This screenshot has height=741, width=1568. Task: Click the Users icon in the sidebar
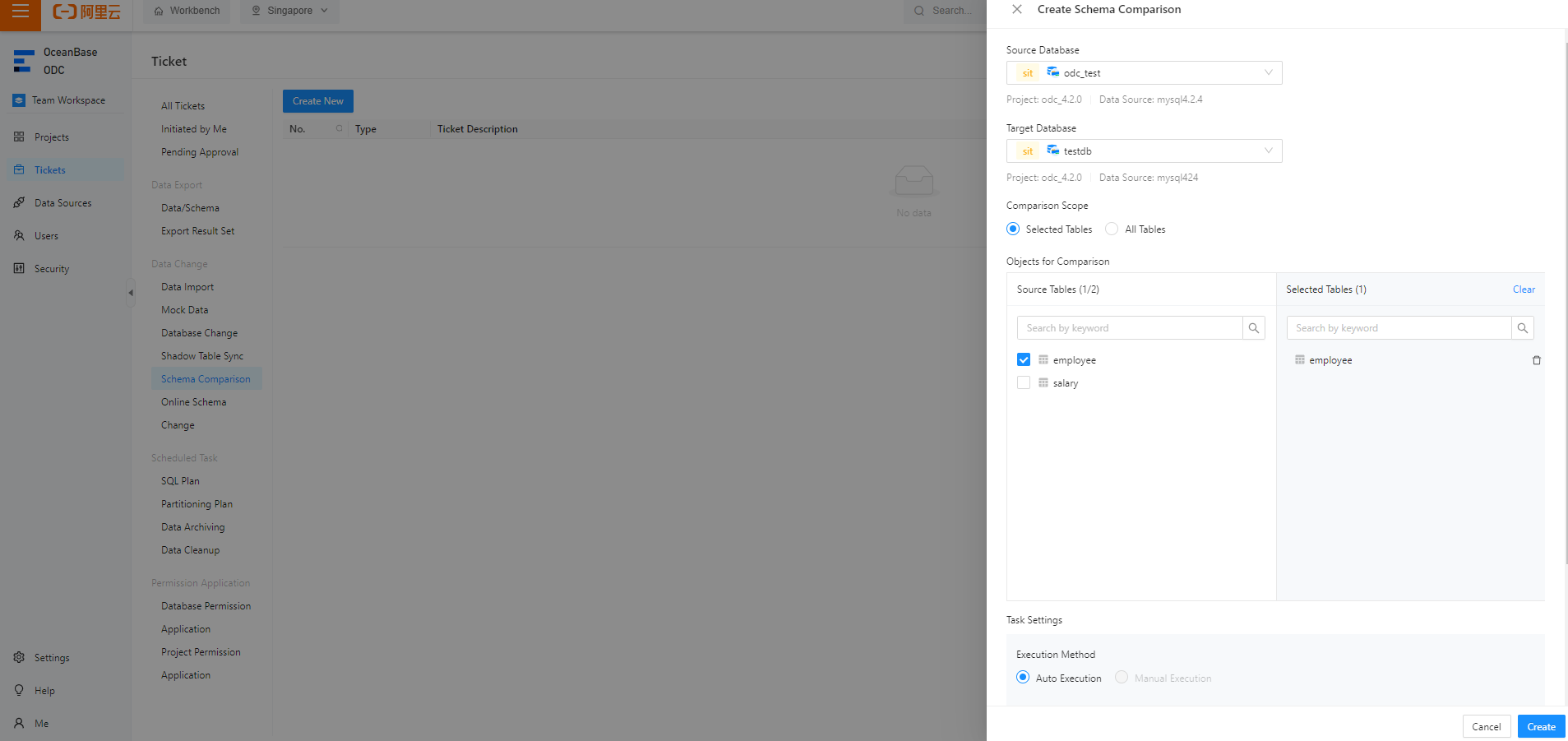[x=18, y=235]
